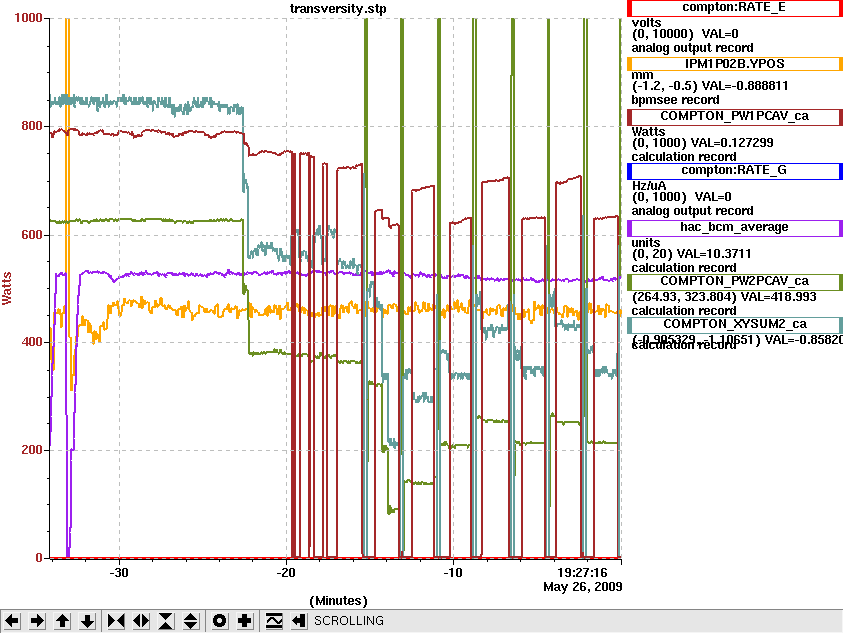Click the 400 tick on y-axis
Screen dimensions: 843x633
pos(32,342)
